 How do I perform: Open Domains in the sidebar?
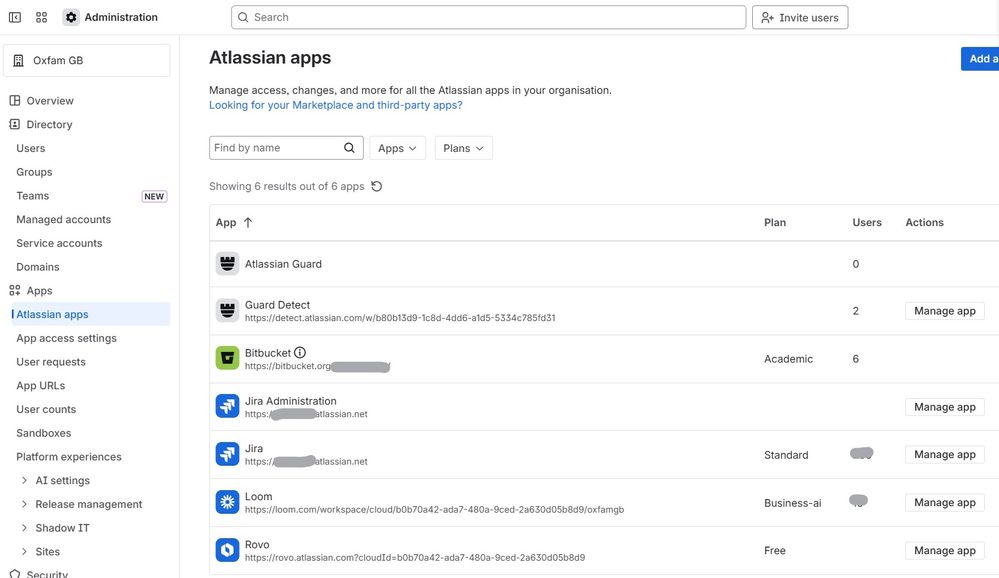(38, 267)
